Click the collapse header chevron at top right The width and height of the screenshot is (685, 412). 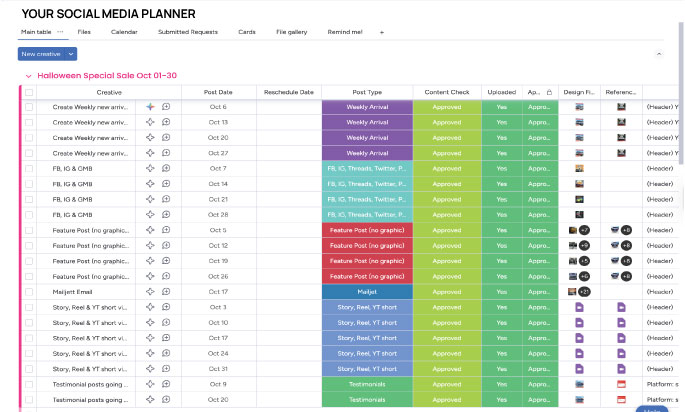click(659, 54)
